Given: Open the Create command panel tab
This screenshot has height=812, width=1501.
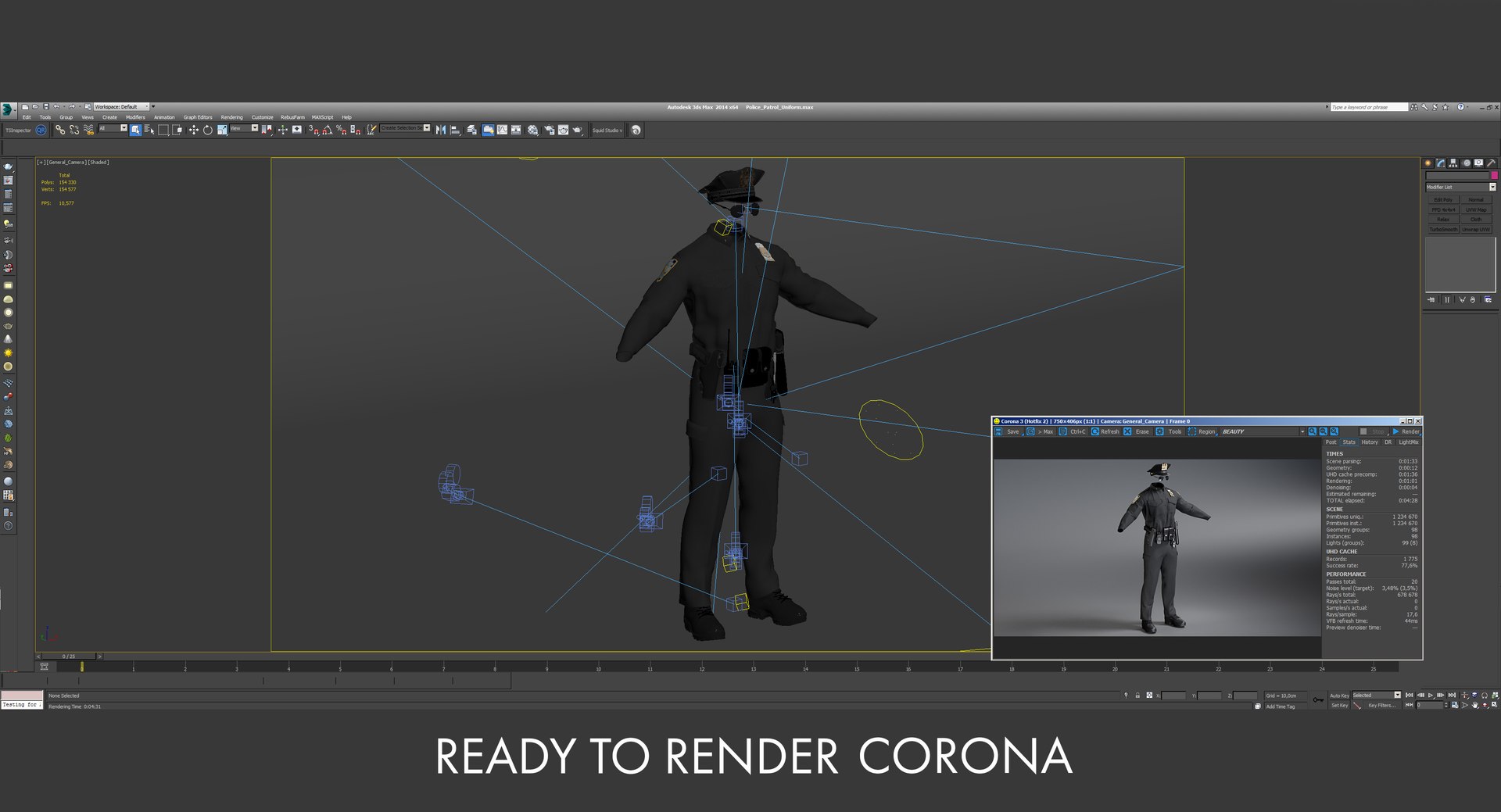Looking at the screenshot, I should point(1428,163).
